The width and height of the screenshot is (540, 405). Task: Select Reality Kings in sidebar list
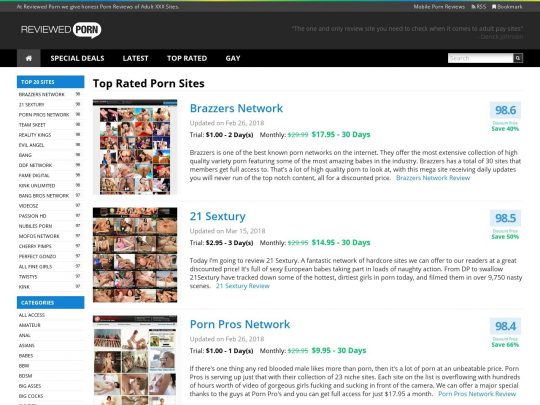(35, 135)
